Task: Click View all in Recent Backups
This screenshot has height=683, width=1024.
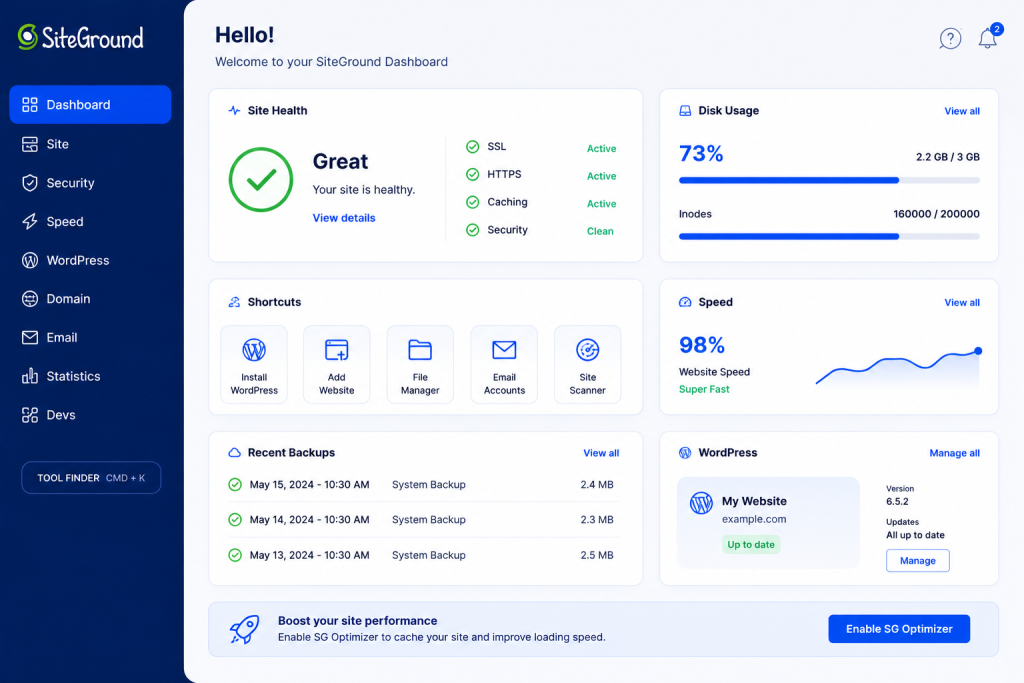Action: [601, 453]
